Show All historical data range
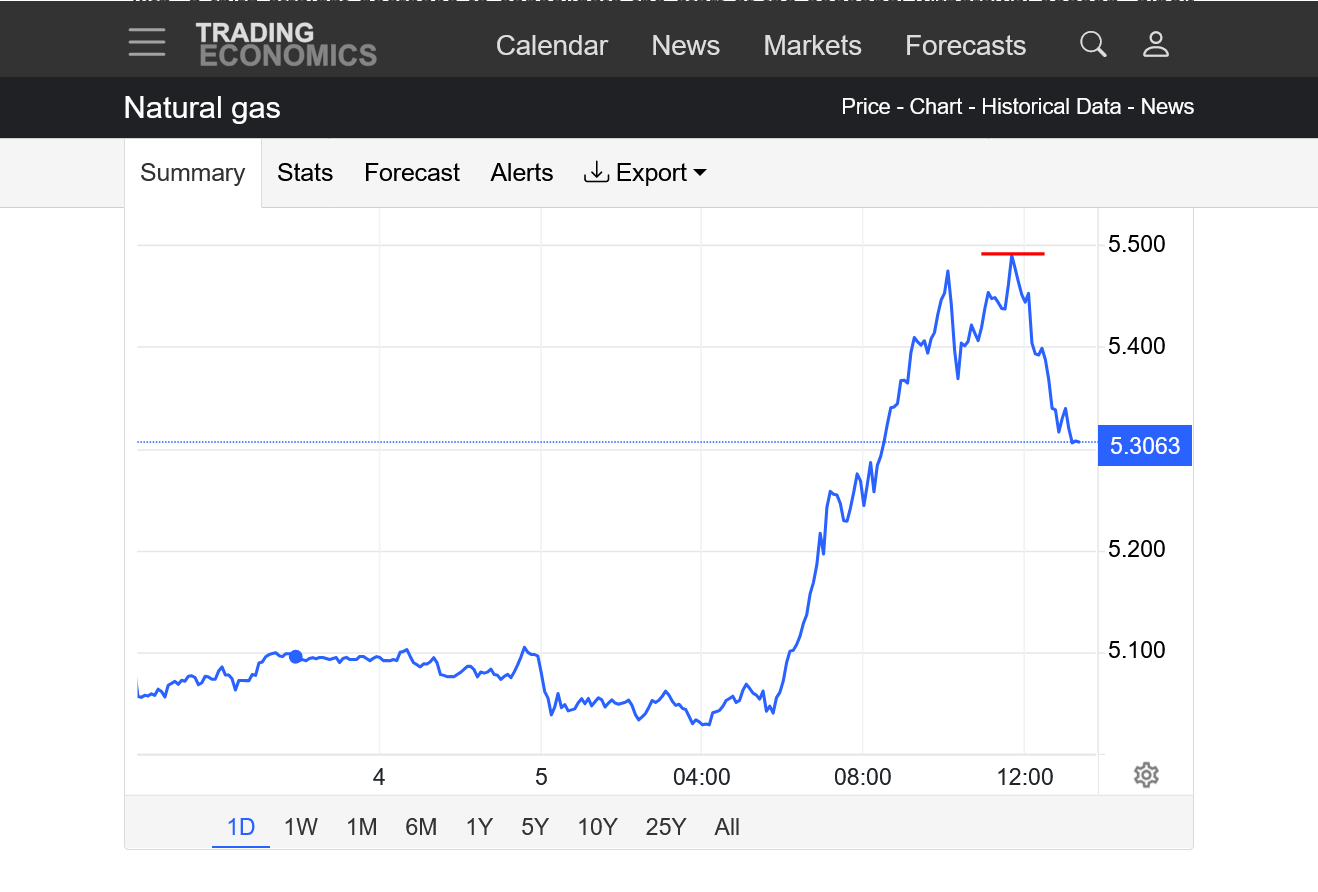The height and width of the screenshot is (892, 1318). point(727,827)
